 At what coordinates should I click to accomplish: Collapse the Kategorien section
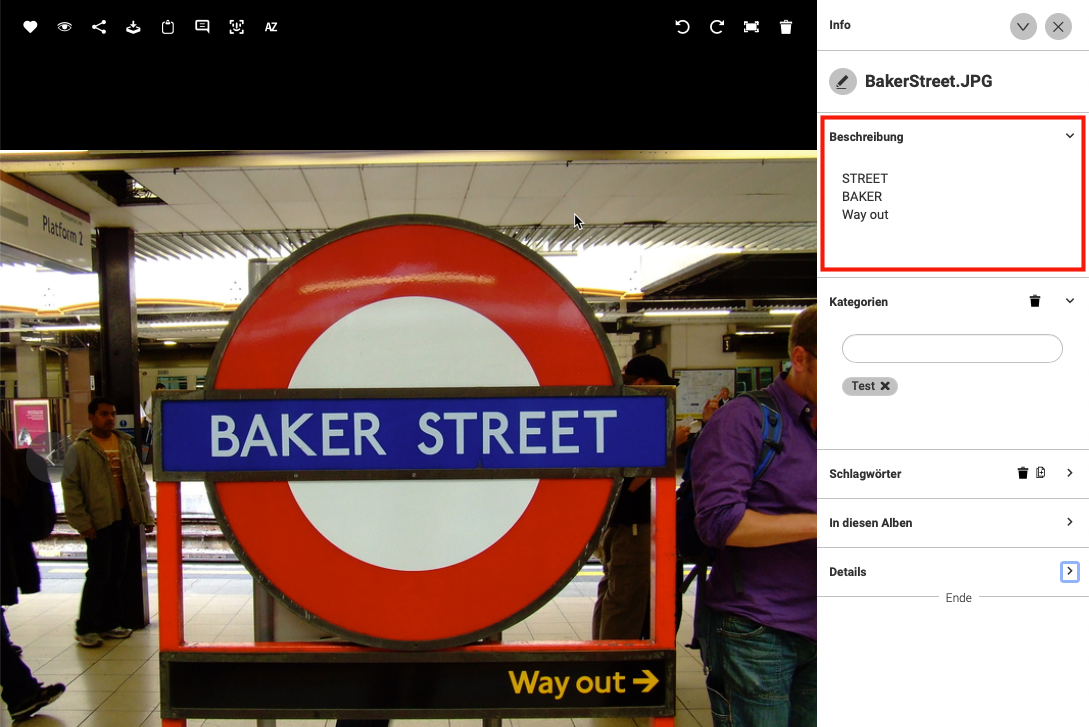[x=1070, y=301]
